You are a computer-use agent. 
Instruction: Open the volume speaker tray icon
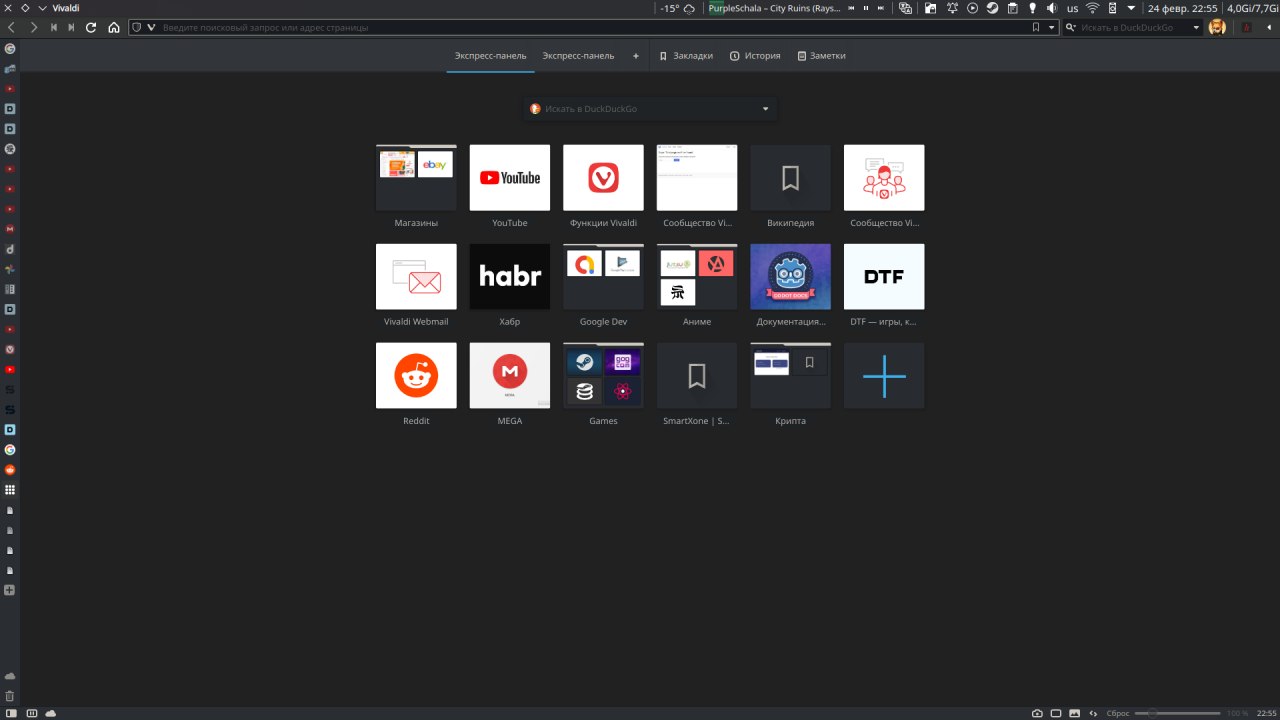(1051, 8)
